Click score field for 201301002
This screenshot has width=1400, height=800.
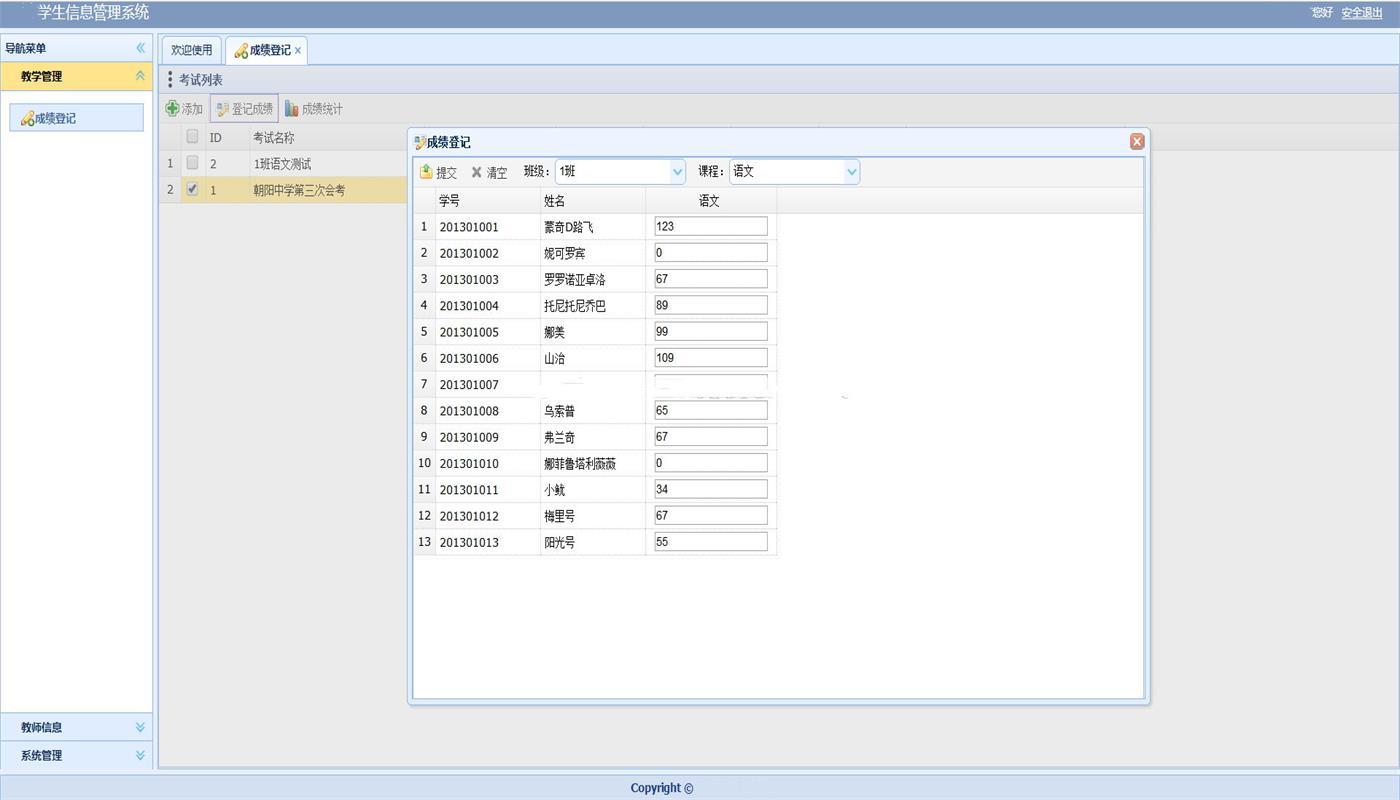click(x=711, y=252)
